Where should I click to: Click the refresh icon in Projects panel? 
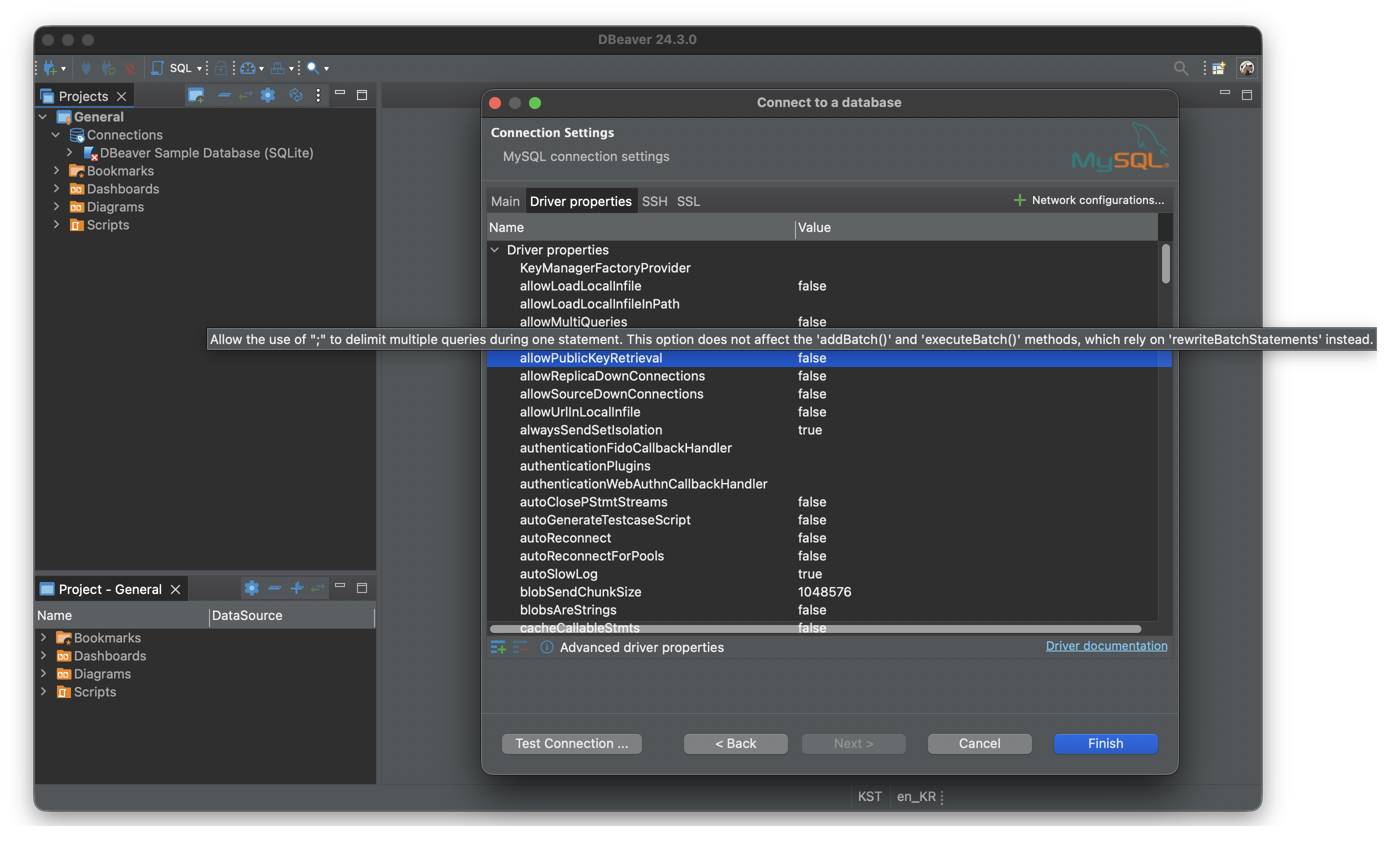[295, 95]
